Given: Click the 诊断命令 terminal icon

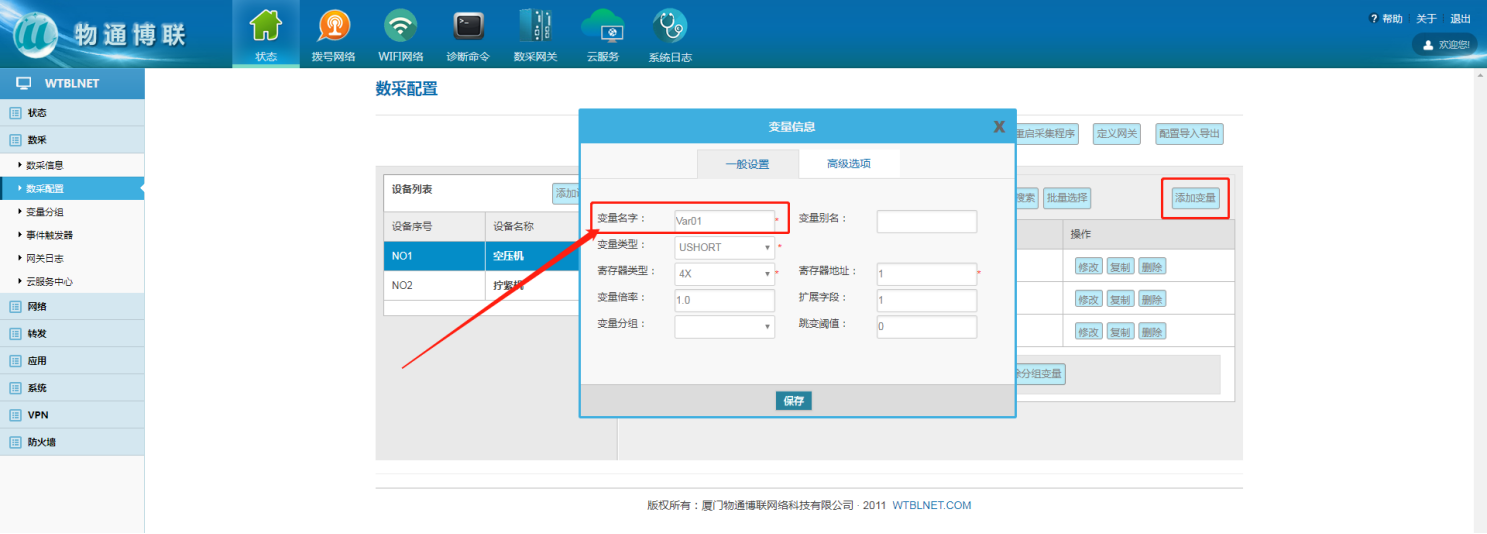Looking at the screenshot, I should tap(467, 26).
